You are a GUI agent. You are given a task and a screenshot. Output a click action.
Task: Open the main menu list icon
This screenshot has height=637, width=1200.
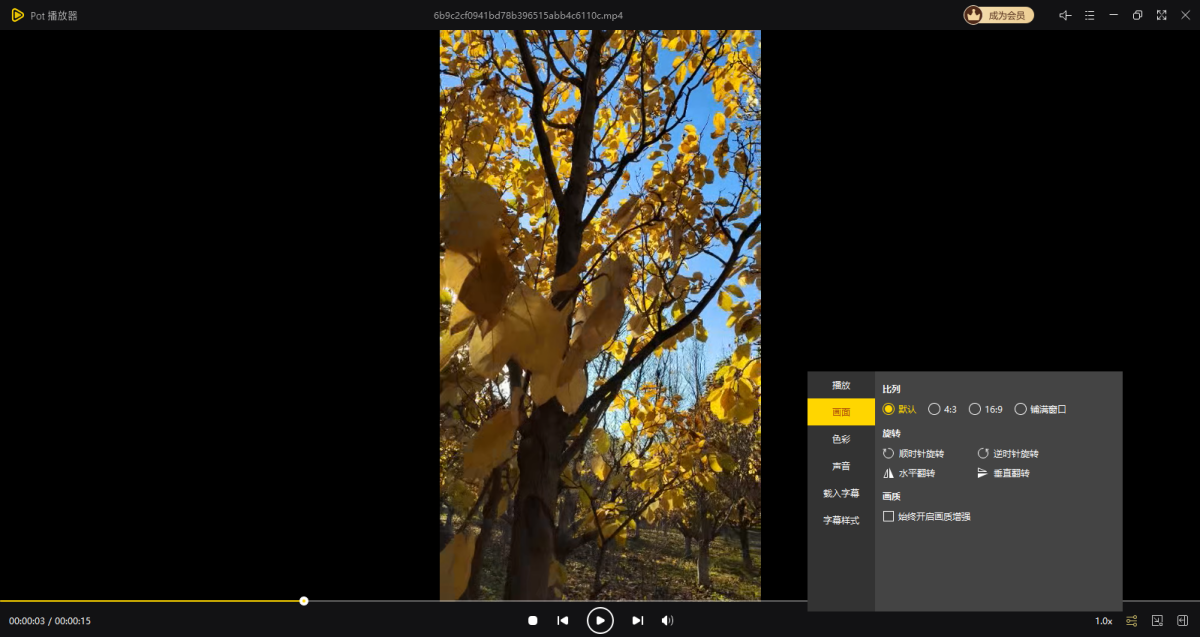1089,15
